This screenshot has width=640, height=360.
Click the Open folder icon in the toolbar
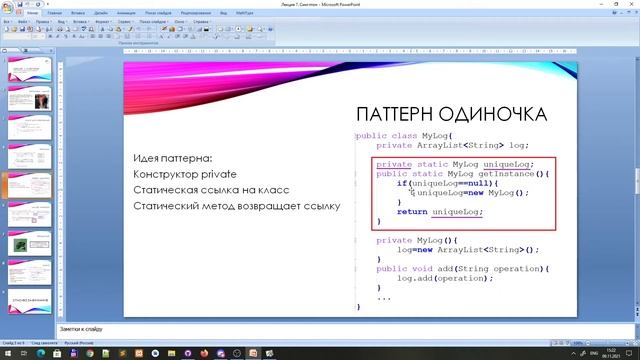tap(14, 29)
